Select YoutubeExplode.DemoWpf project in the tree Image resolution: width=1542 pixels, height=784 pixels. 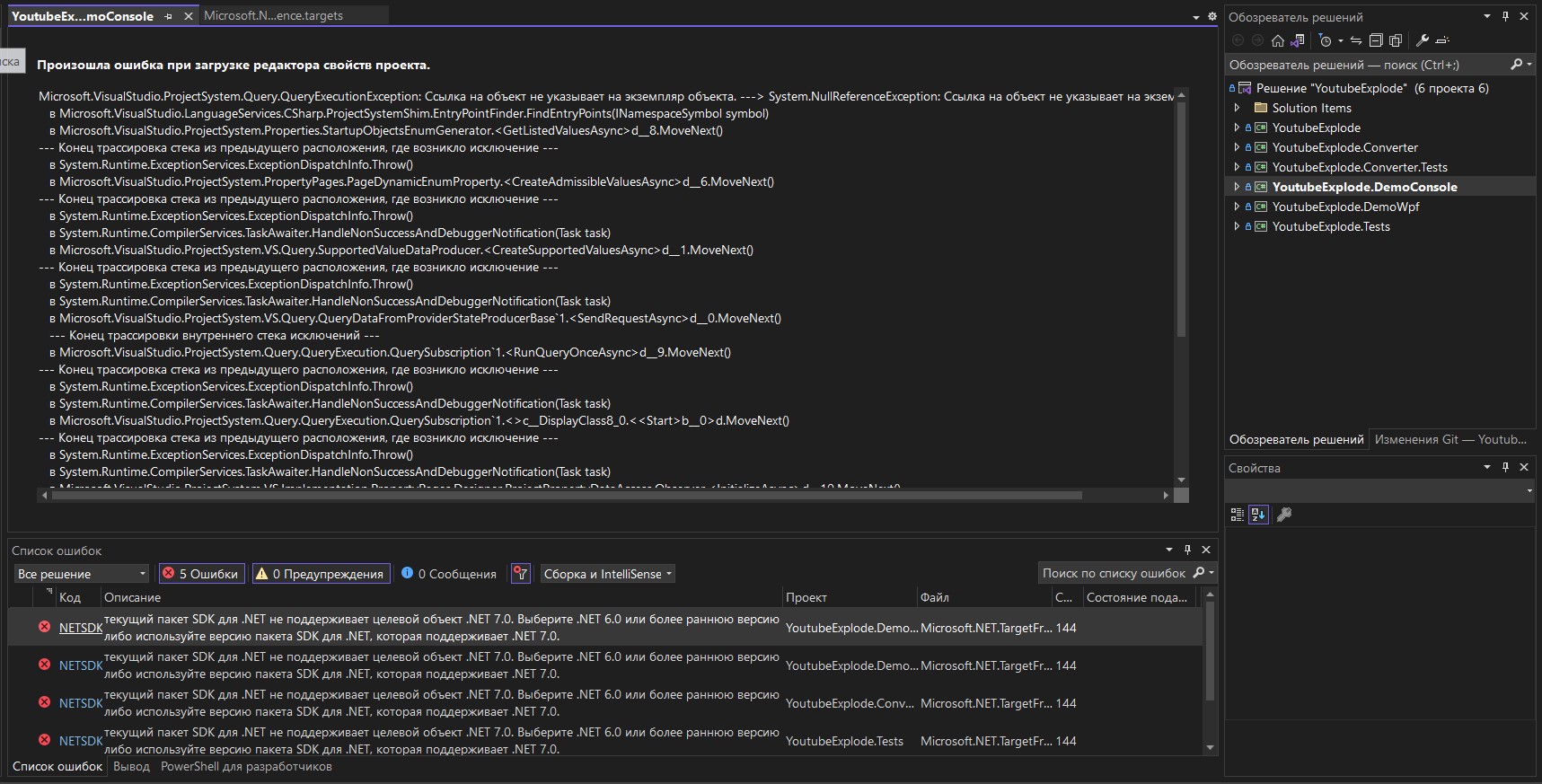pos(1345,207)
